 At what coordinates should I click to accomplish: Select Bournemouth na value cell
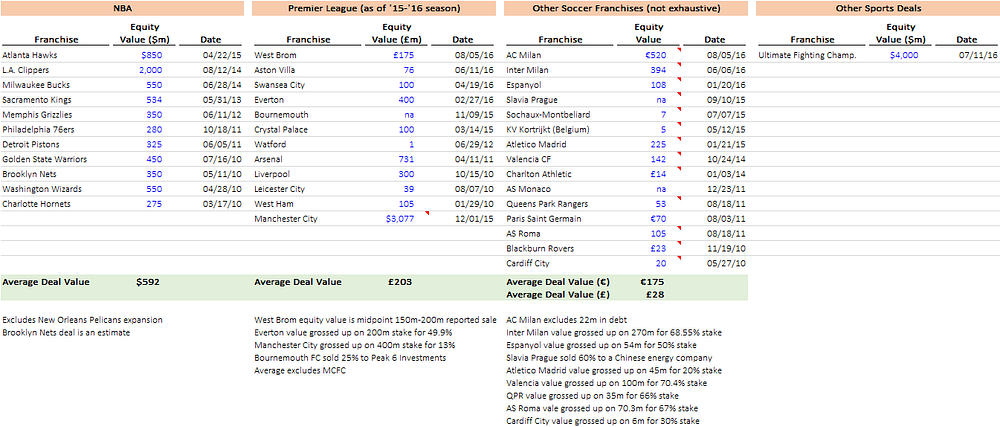(x=409, y=115)
